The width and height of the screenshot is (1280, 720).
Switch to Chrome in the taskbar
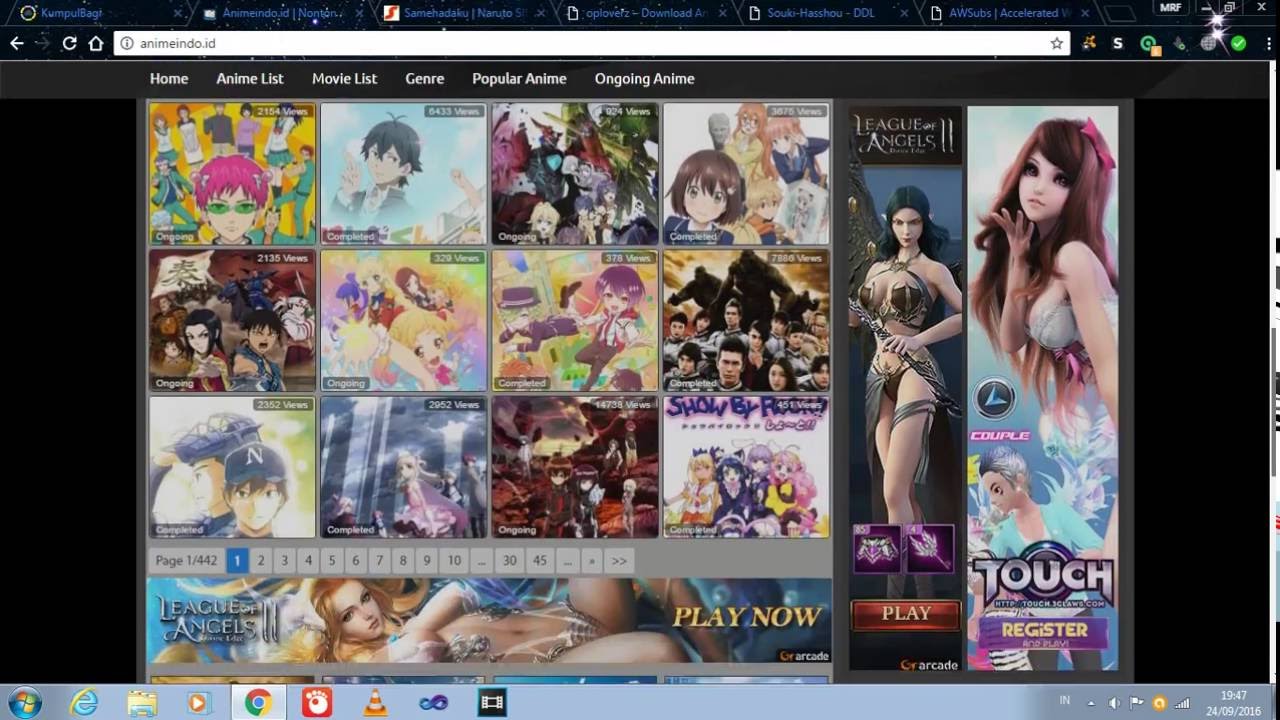click(x=258, y=702)
